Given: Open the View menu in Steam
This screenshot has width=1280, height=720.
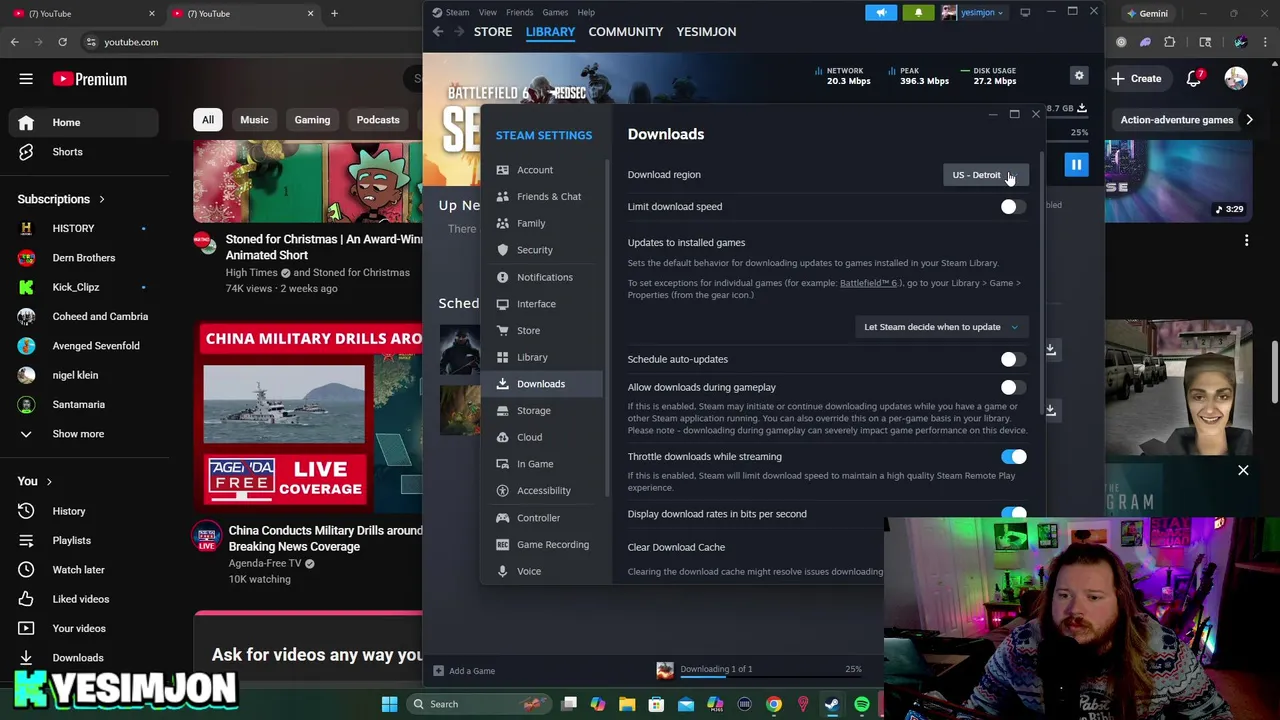Looking at the screenshot, I should tap(488, 13).
